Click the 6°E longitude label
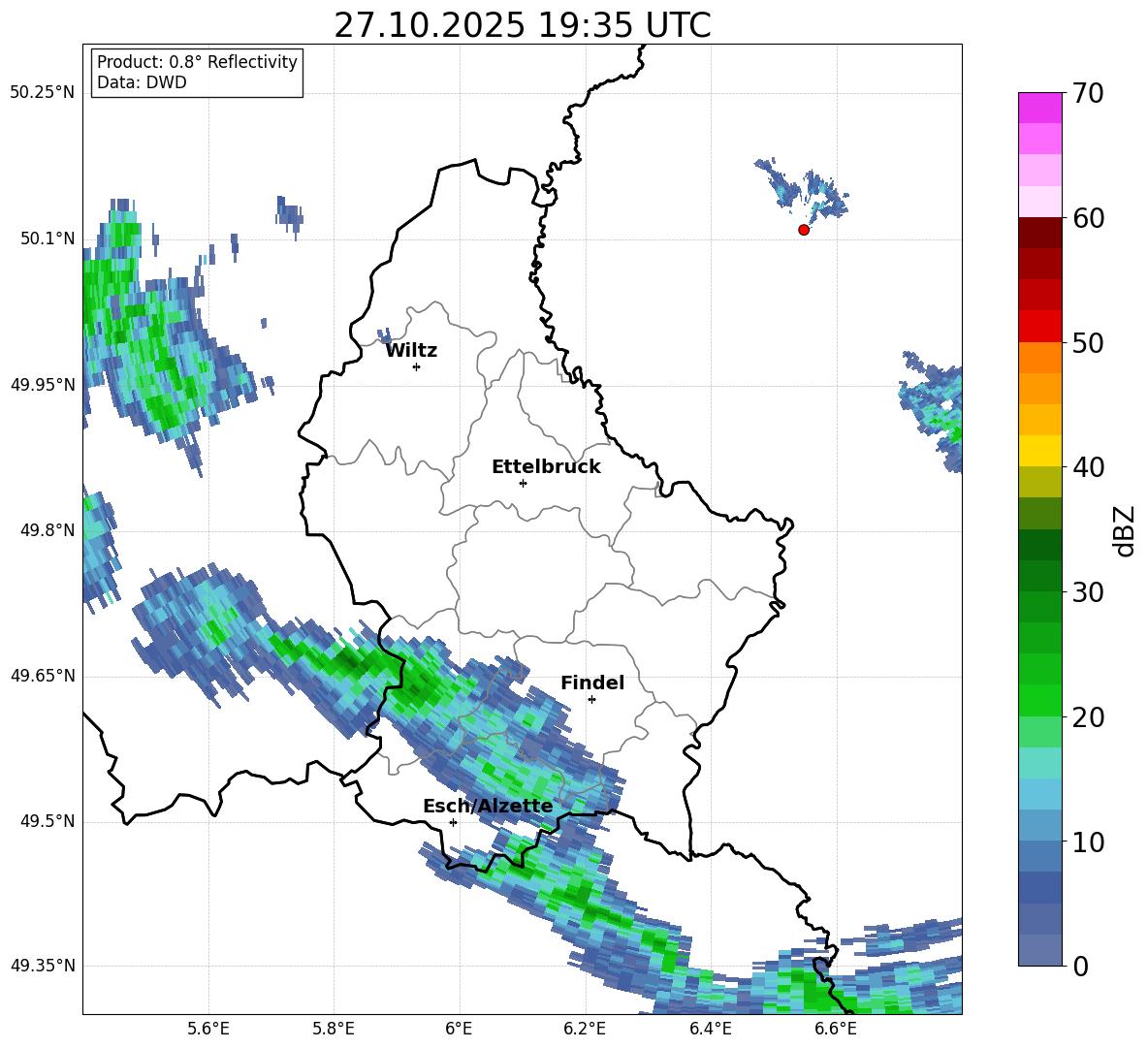Viewport: 1148px width, 1048px height. (459, 1029)
